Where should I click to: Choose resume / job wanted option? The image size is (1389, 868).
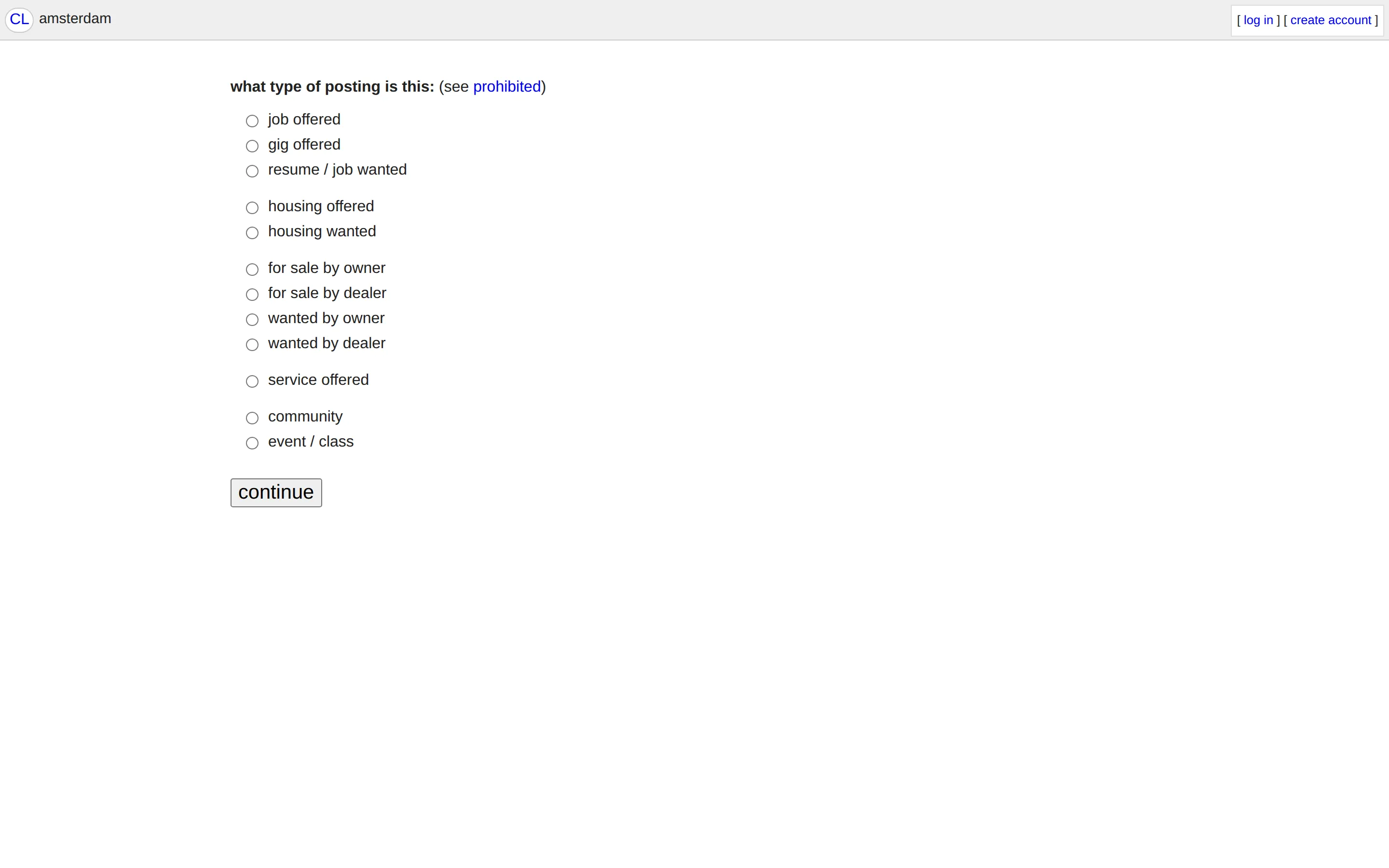coord(252,171)
